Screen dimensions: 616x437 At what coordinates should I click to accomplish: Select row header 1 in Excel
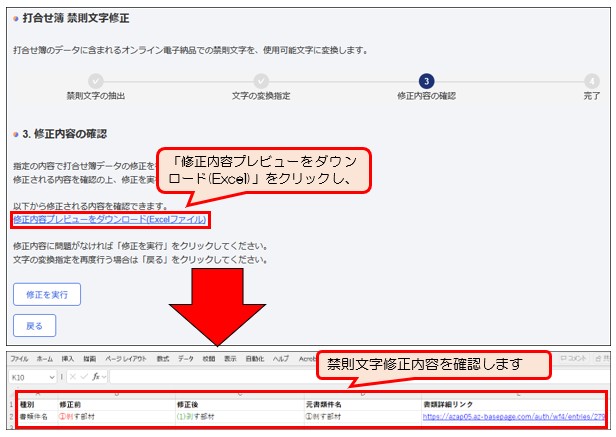[x=12, y=404]
